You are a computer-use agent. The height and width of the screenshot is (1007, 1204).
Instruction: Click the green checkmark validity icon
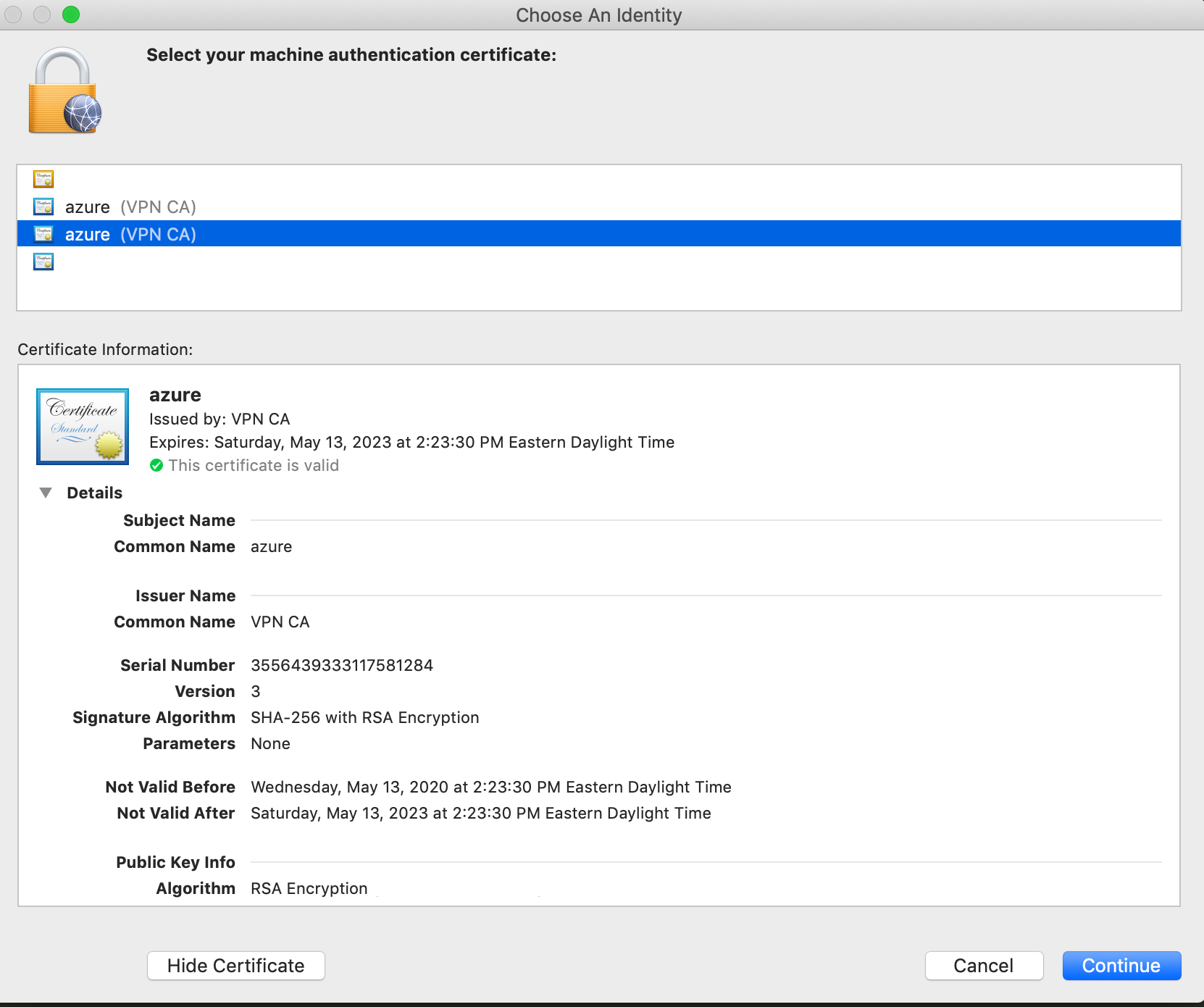point(156,465)
